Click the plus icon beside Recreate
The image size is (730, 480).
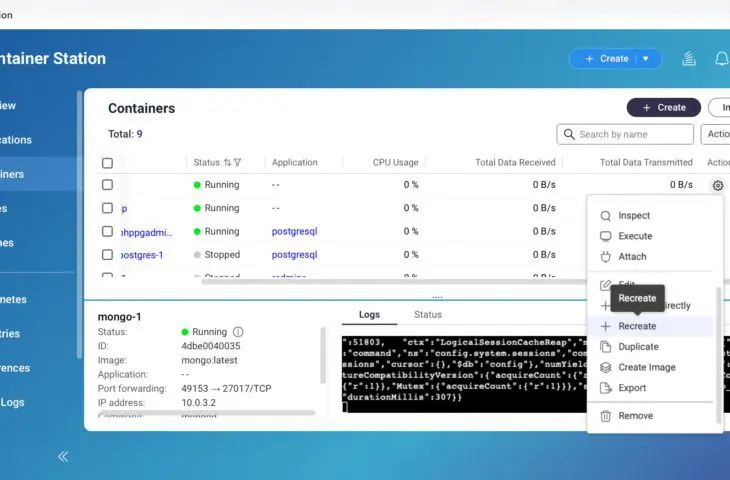click(605, 326)
